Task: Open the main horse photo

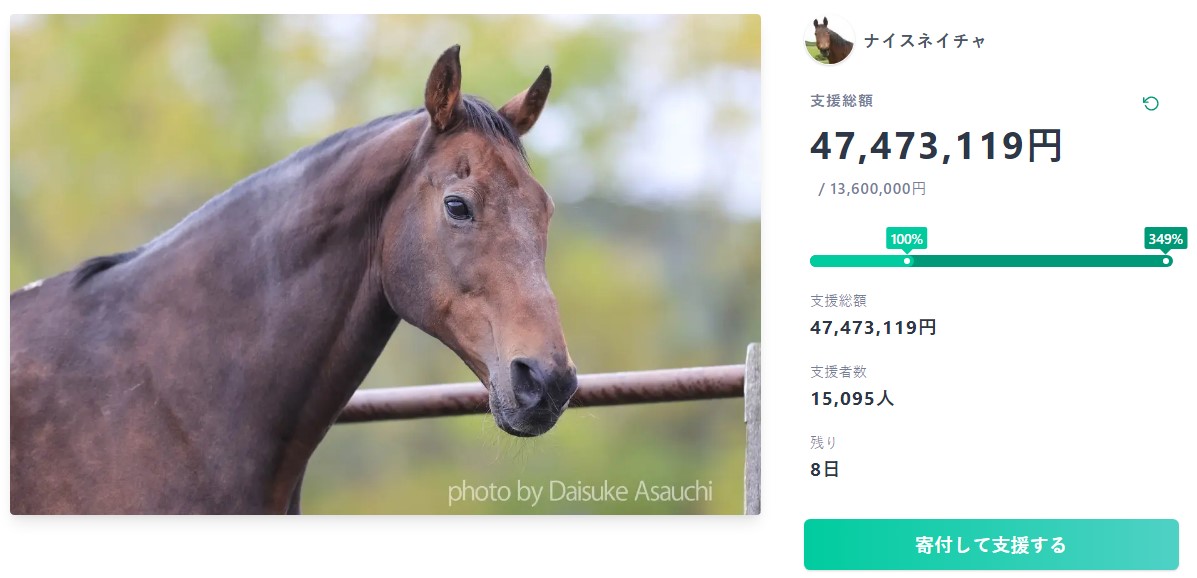Action: click(385, 265)
